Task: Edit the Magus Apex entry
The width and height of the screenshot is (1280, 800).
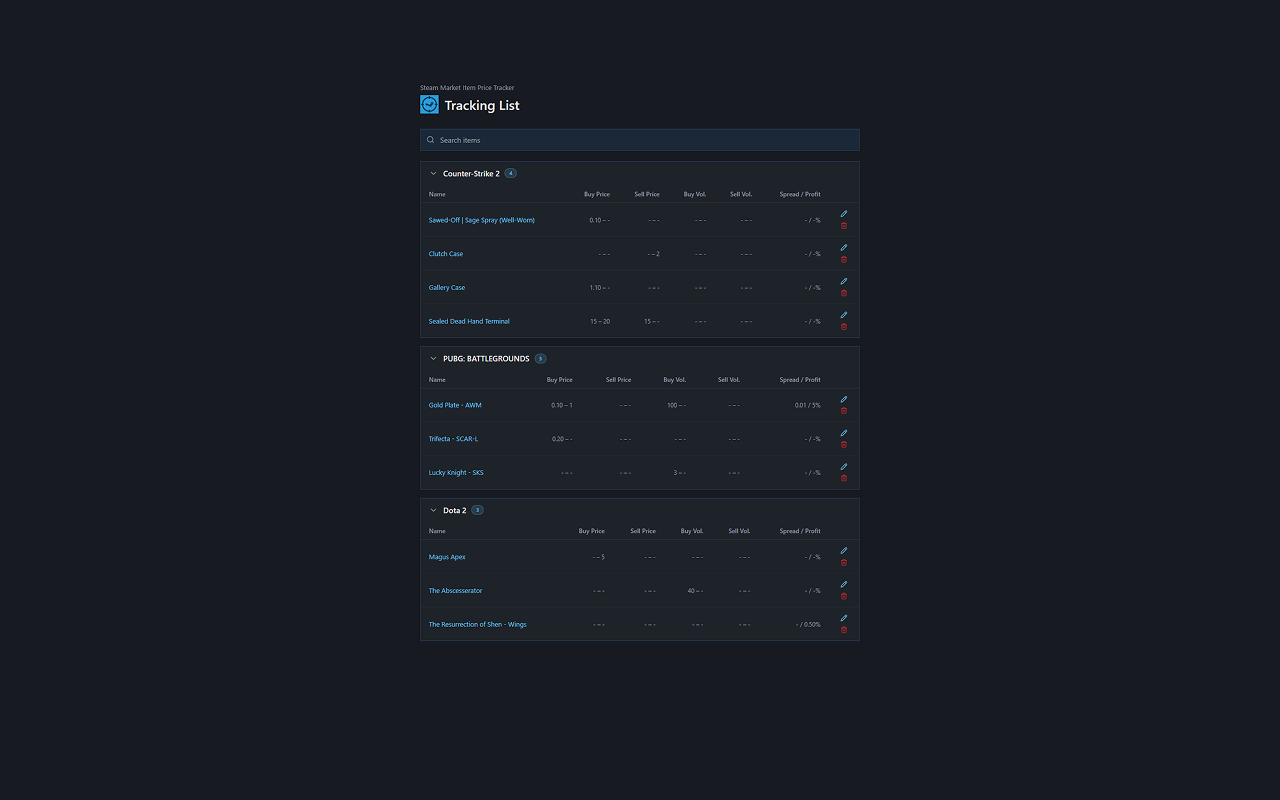Action: click(844, 551)
